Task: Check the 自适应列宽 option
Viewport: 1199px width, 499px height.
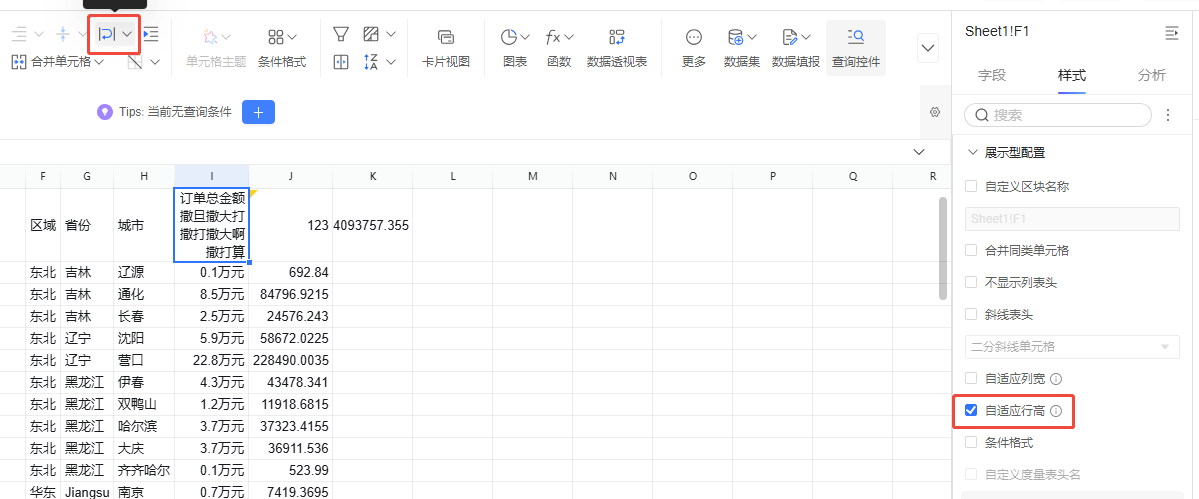Action: [971, 378]
